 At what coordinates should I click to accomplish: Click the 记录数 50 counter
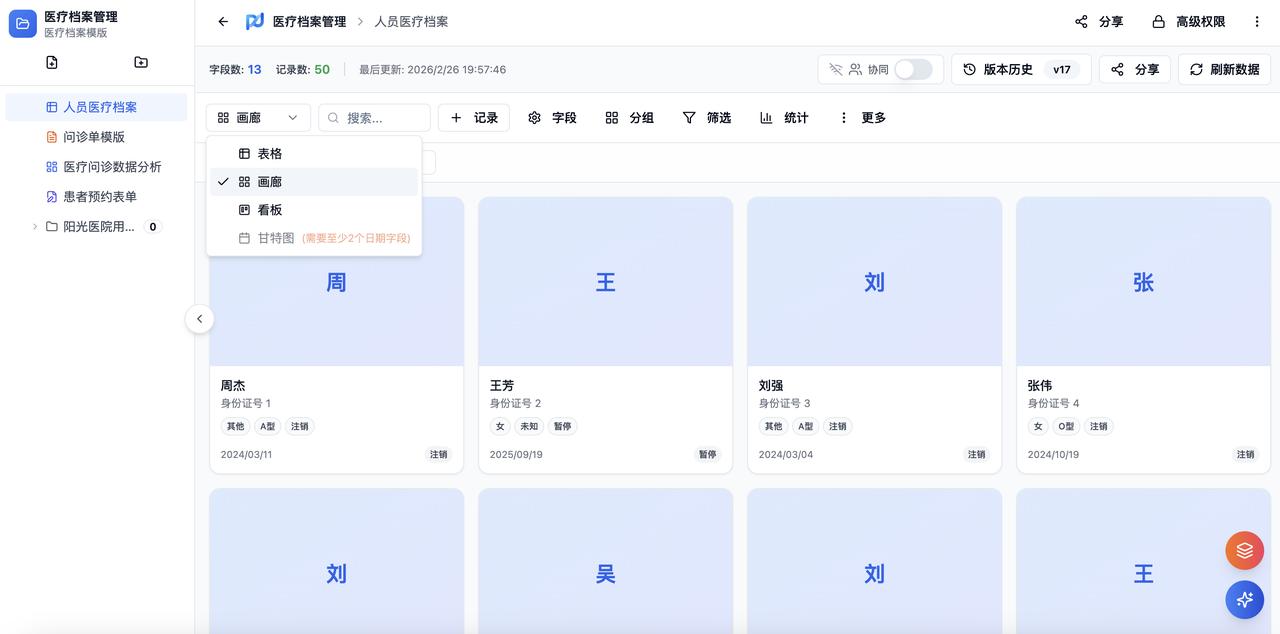coord(303,69)
